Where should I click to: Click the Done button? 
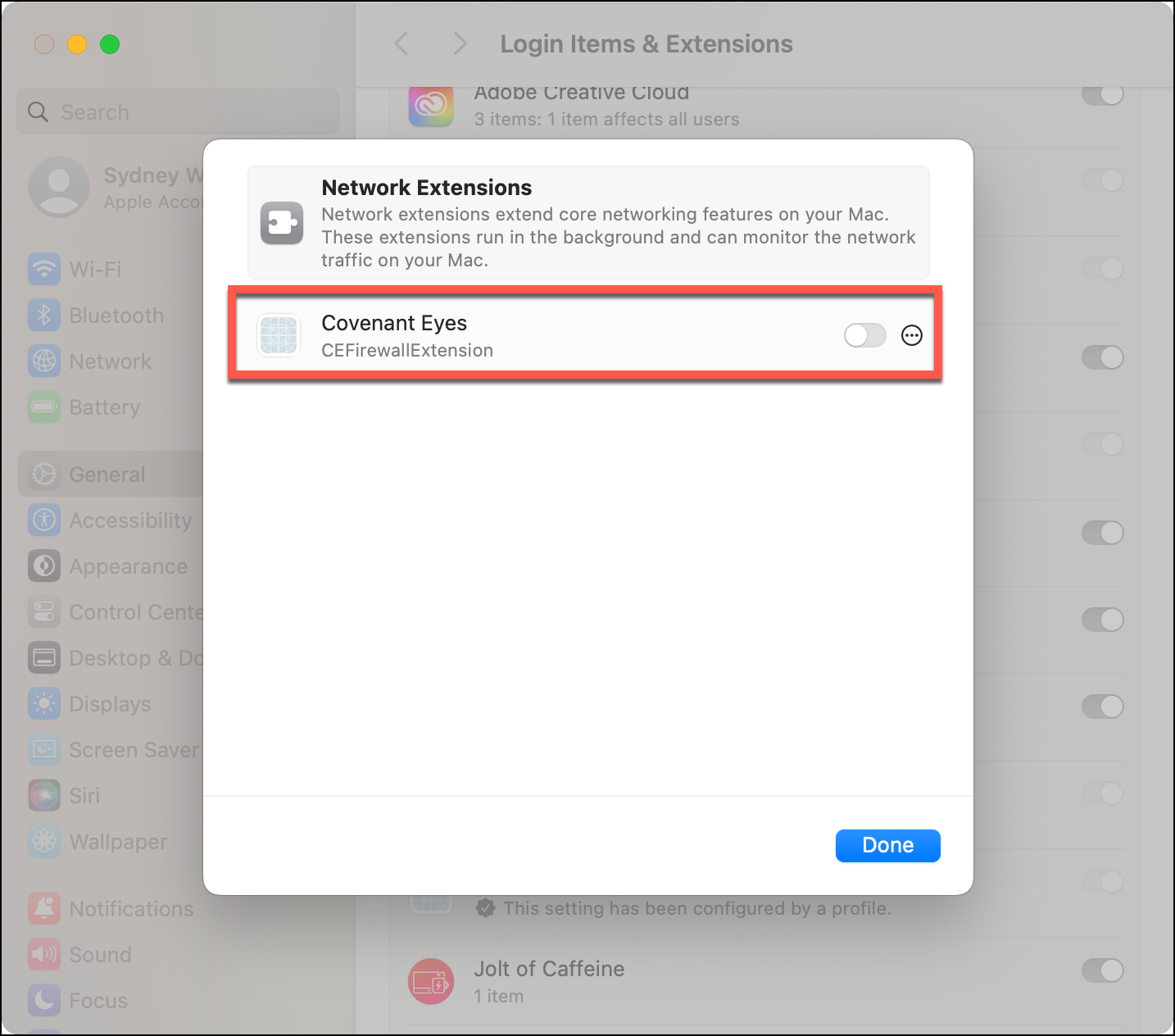tap(888, 846)
